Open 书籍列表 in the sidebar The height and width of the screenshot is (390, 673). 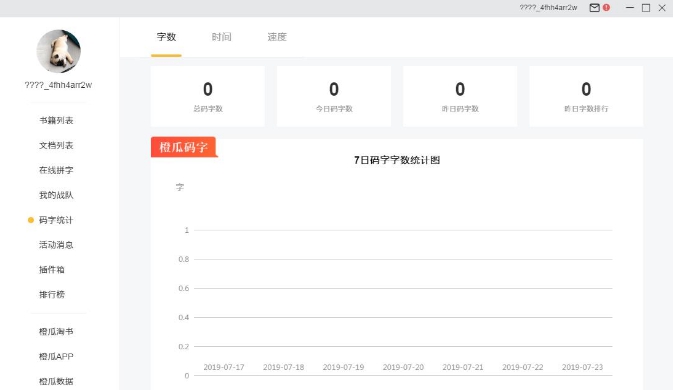pyautogui.click(x=56, y=121)
